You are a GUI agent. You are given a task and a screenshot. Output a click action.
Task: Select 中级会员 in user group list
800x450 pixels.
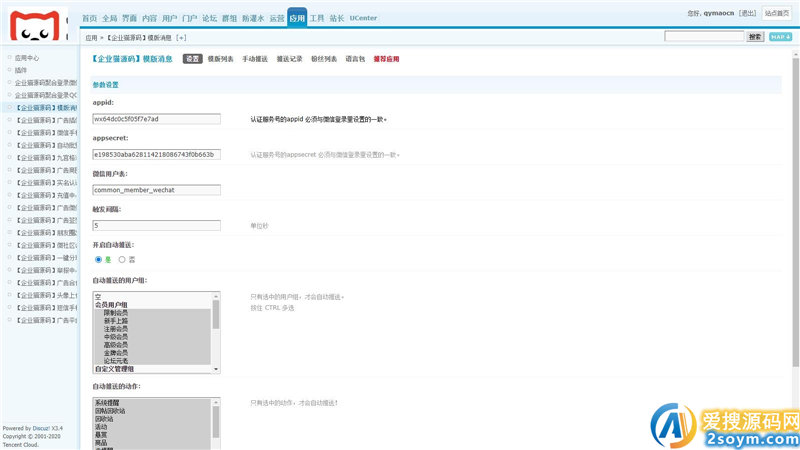[152, 337]
